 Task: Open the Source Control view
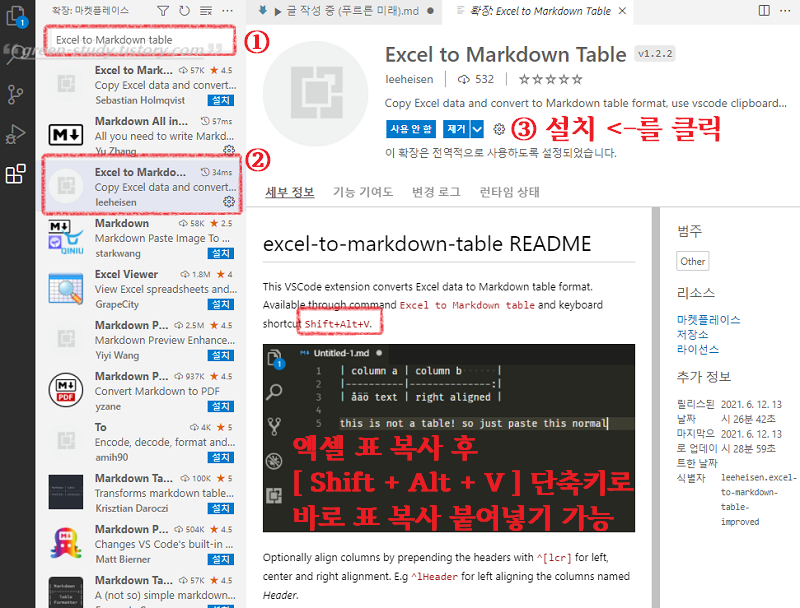[x=15, y=94]
